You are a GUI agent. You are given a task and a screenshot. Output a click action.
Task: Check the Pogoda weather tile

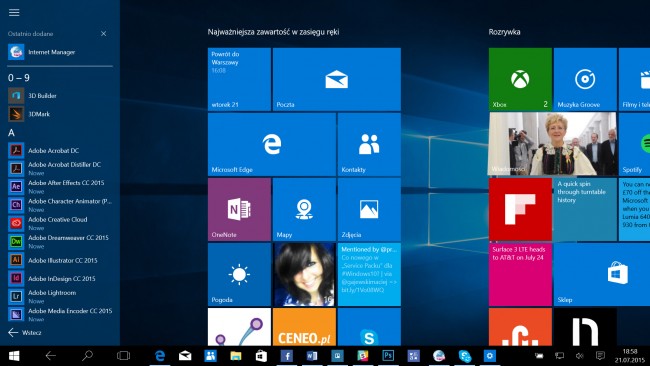point(239,274)
